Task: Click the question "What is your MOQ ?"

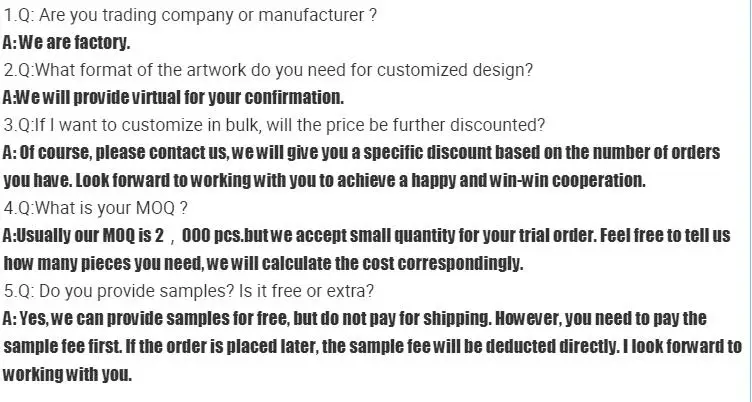Action: [97, 209]
